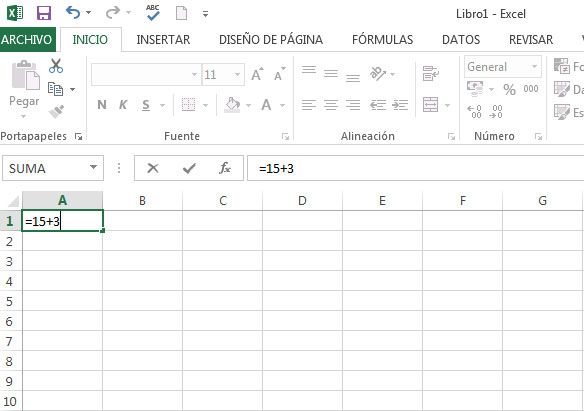Click the percent style icon
This screenshot has height=411, width=584.
[x=509, y=89]
